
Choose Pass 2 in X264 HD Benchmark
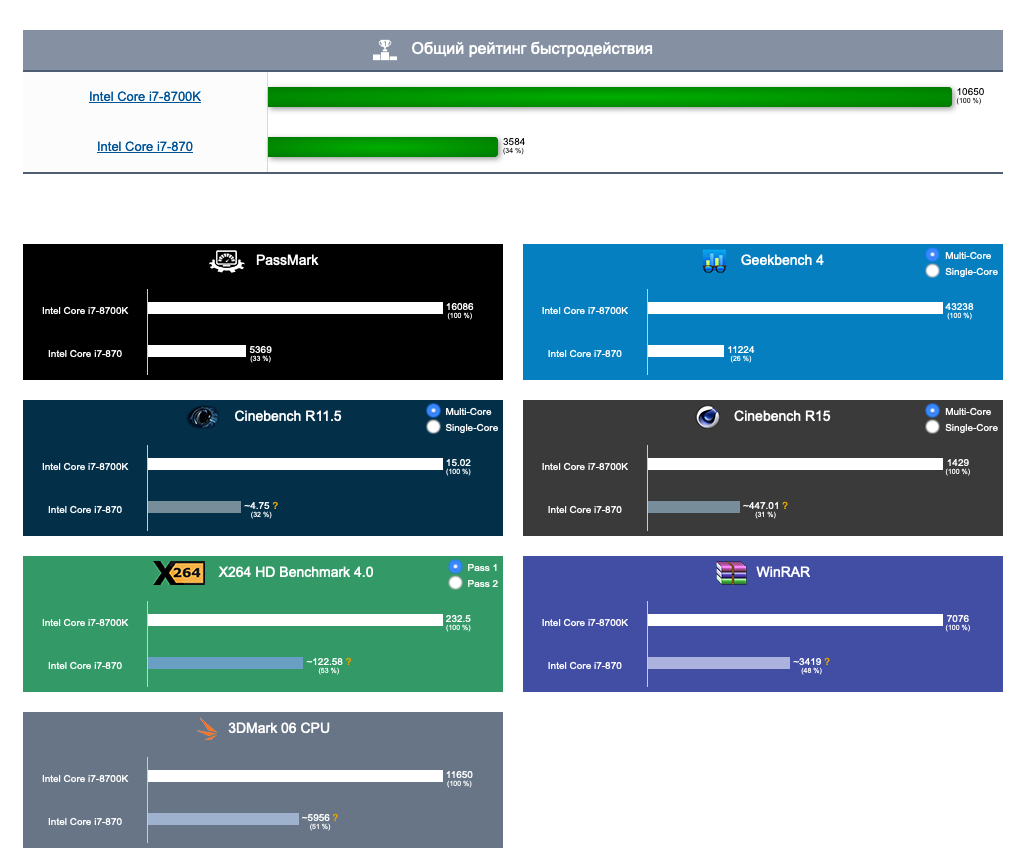click(x=456, y=583)
